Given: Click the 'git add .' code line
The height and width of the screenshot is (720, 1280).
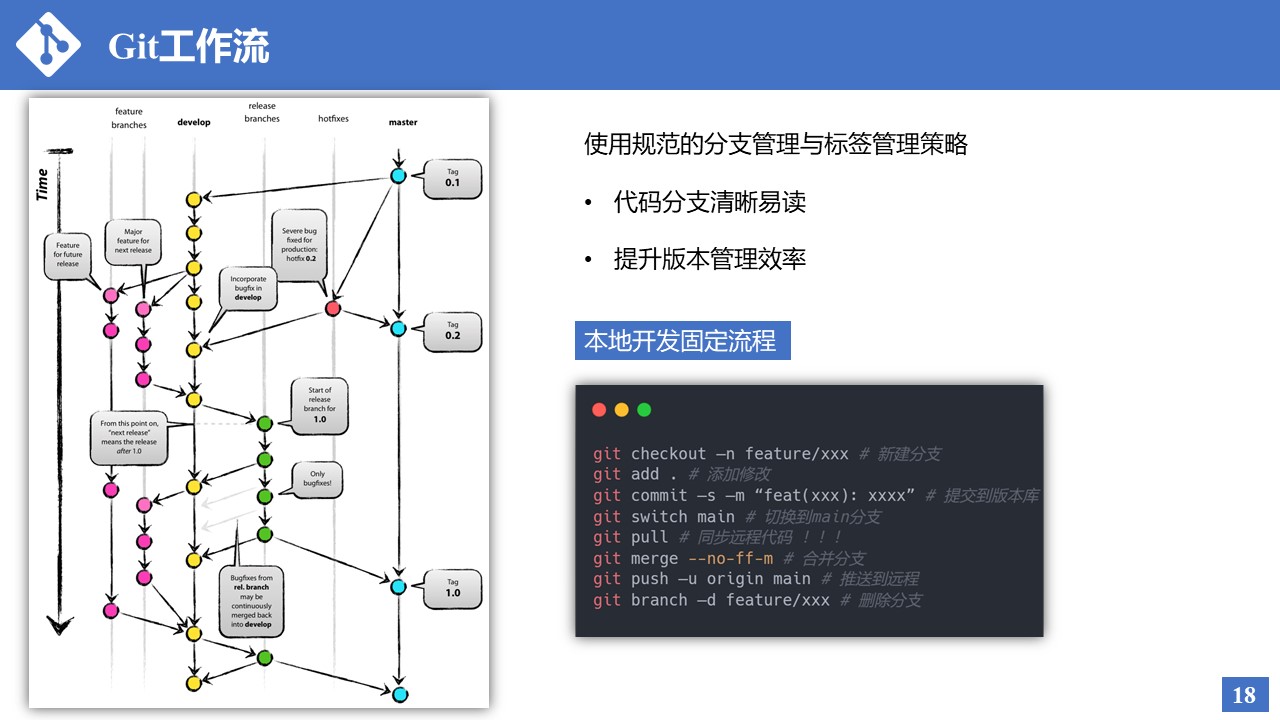Looking at the screenshot, I should (681, 474).
